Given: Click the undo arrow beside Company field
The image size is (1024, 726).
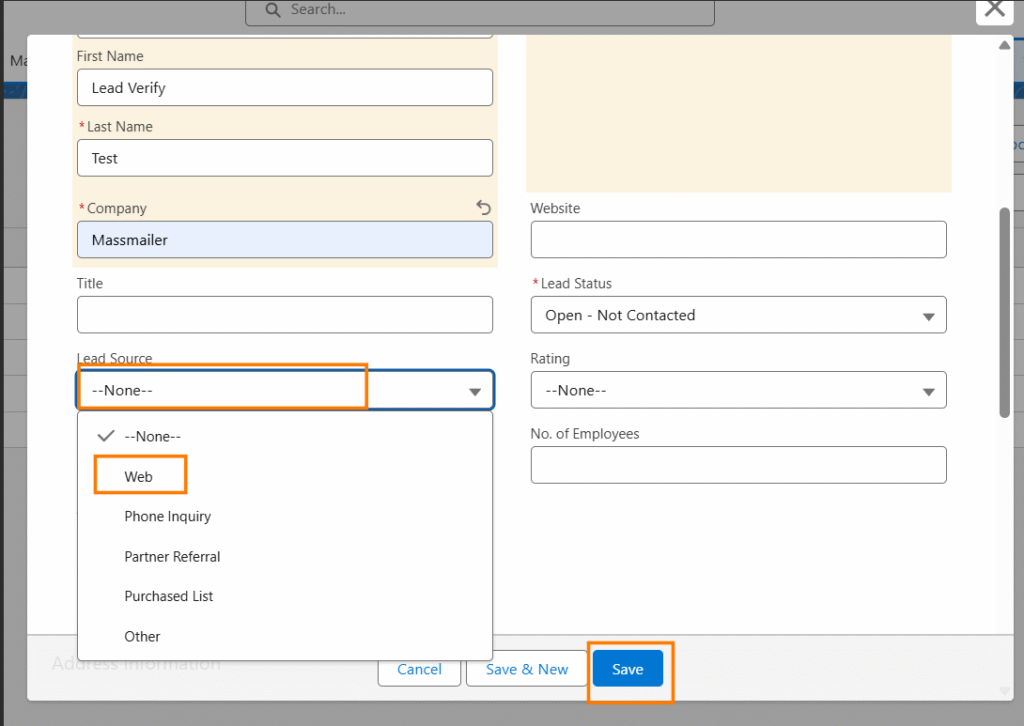Looking at the screenshot, I should coord(484,208).
